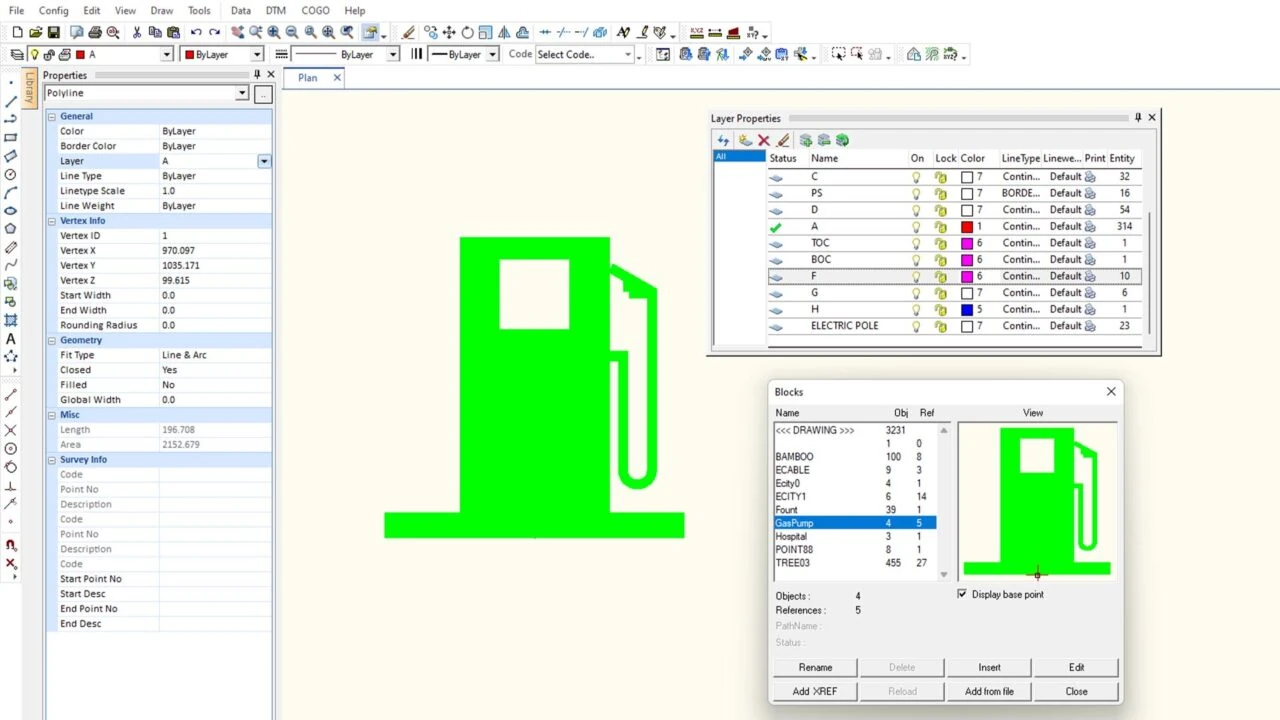
Task: Expand the Layer property dropdown arrow
Action: coord(264,161)
